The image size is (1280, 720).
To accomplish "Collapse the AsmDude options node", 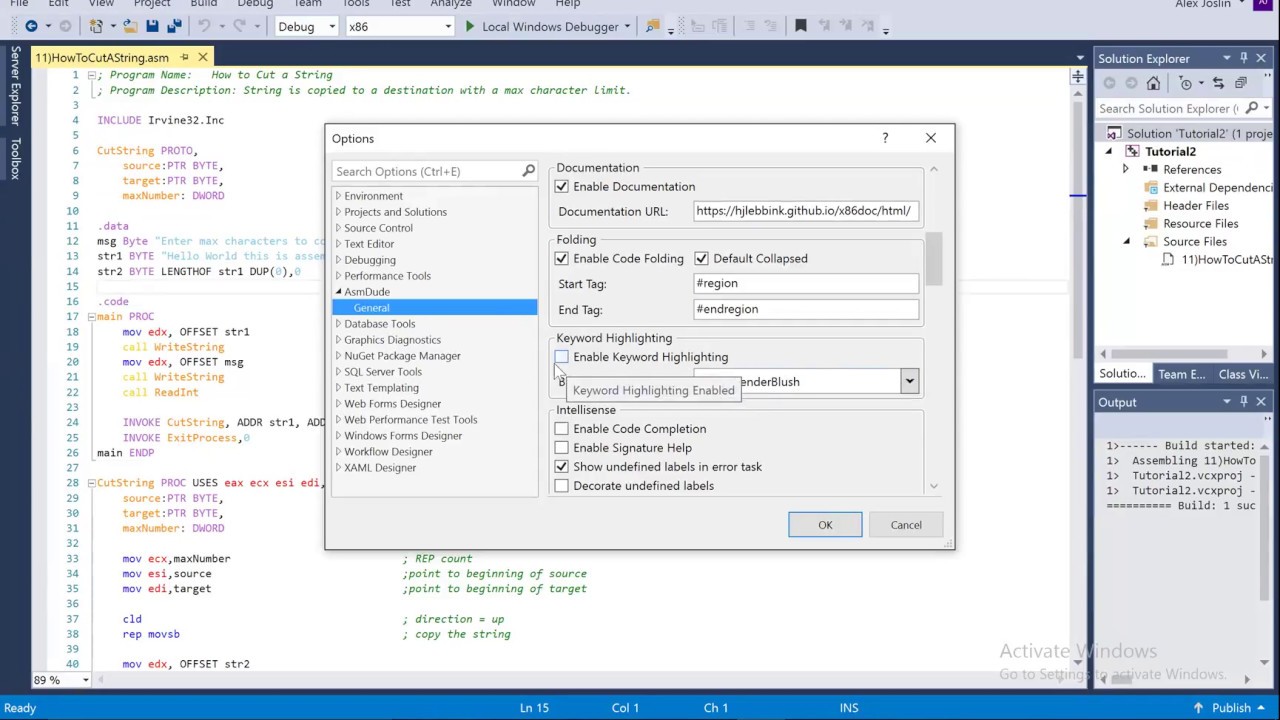I will [338, 292].
